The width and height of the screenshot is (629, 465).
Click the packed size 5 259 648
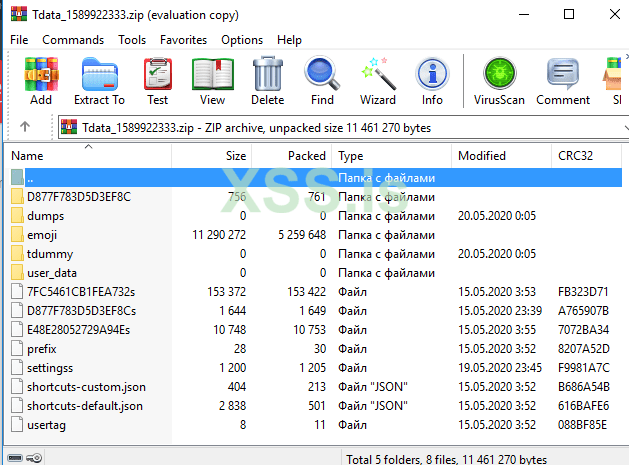(302, 235)
